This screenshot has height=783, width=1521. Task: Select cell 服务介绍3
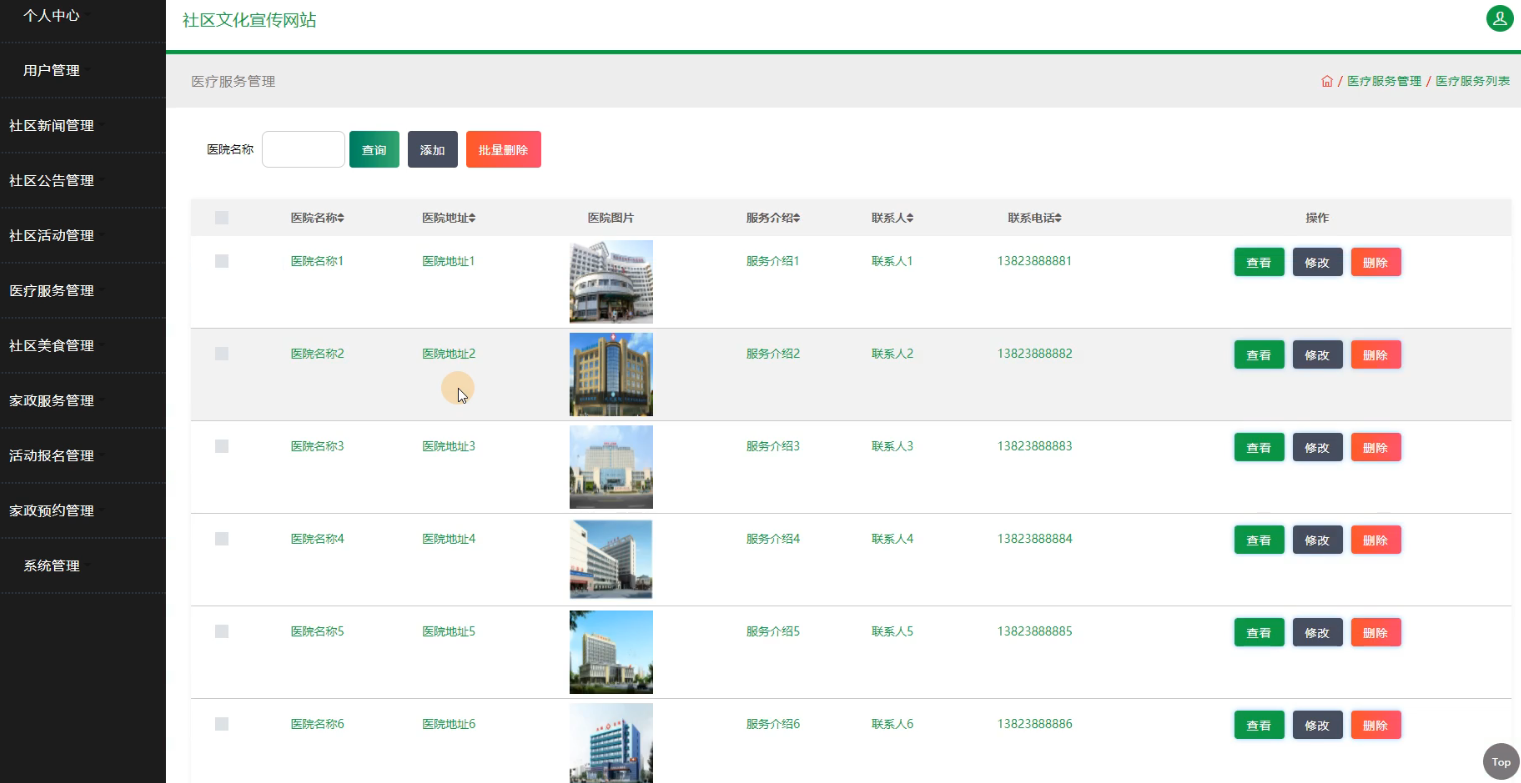tap(773, 446)
